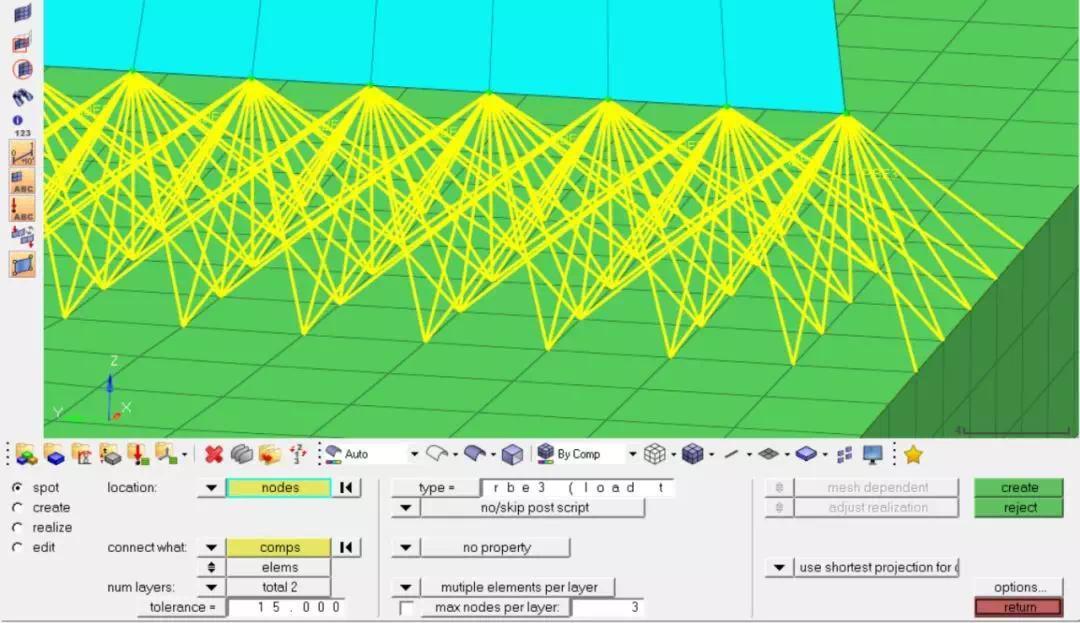The height and width of the screenshot is (623, 1080).
Task: Select the edit radio button
Action: 17,547
